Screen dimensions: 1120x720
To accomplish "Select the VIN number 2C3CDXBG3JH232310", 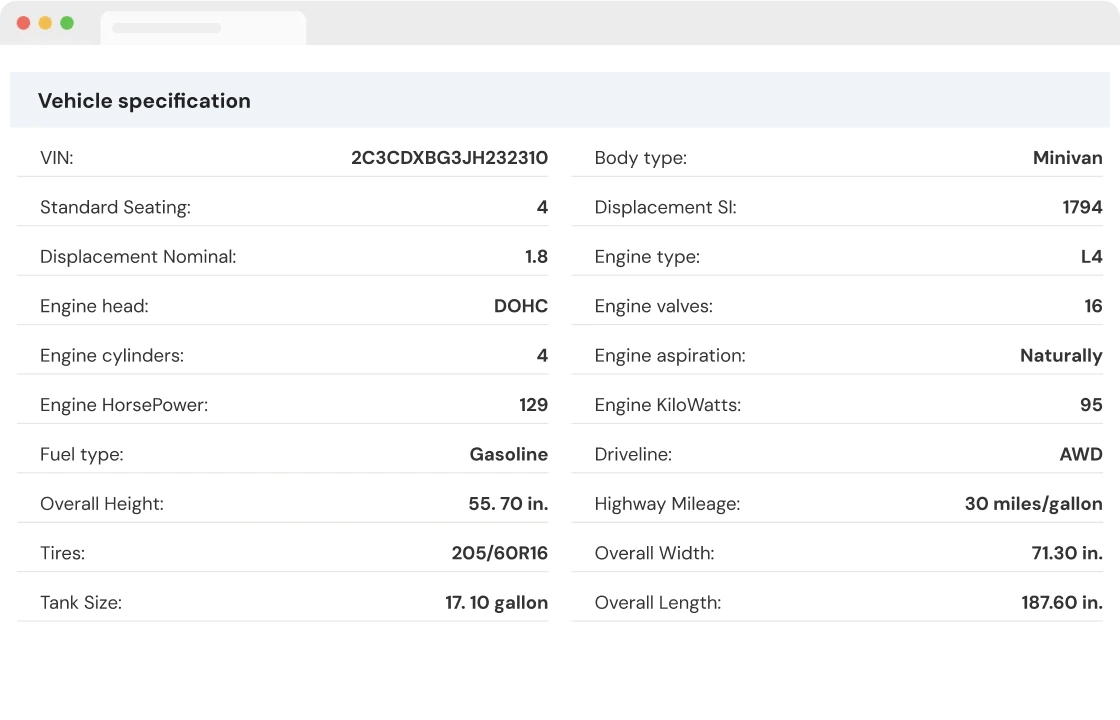I will click(x=449, y=158).
